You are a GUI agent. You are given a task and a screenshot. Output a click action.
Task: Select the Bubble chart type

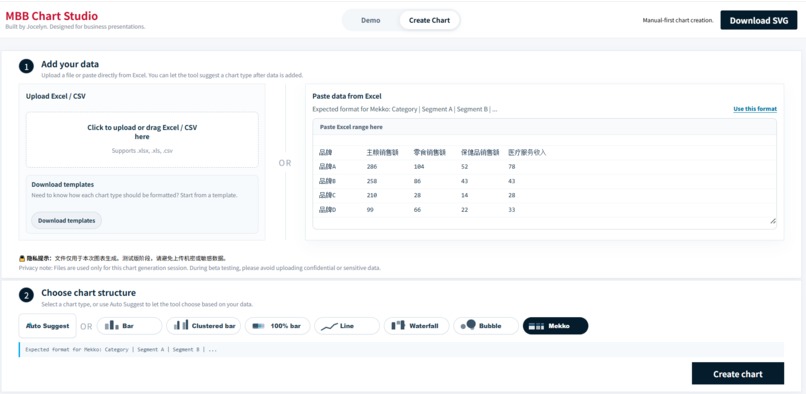coord(486,326)
